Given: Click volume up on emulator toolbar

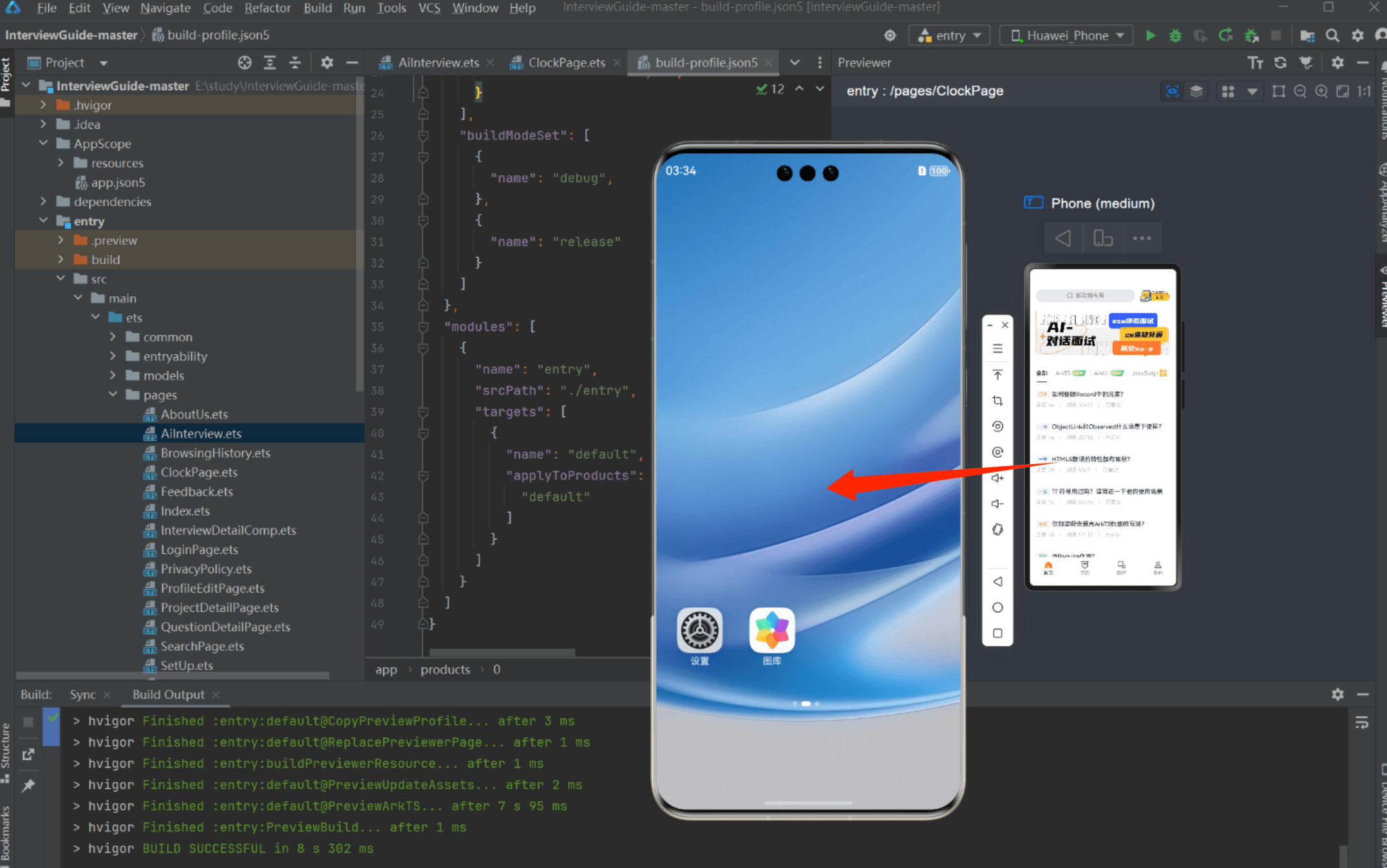Looking at the screenshot, I should (x=997, y=478).
